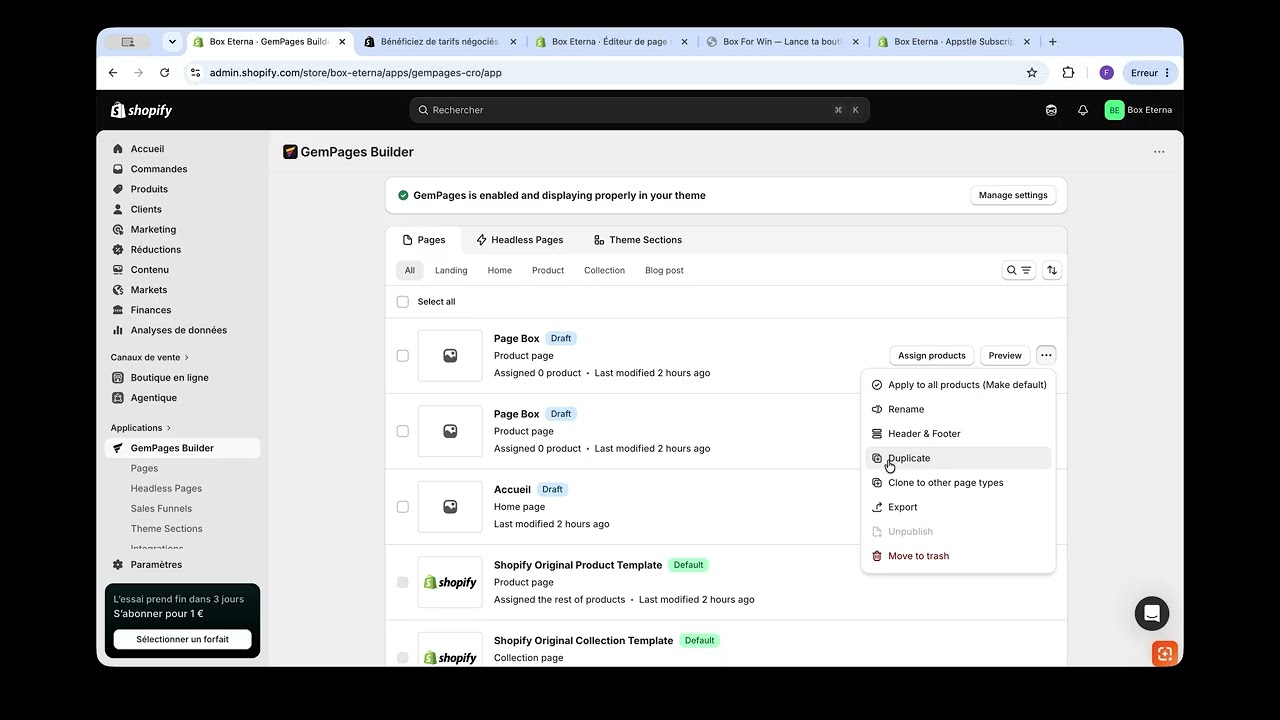The width and height of the screenshot is (1280, 720).
Task: Switch to the Theme Sections tab
Action: point(637,240)
